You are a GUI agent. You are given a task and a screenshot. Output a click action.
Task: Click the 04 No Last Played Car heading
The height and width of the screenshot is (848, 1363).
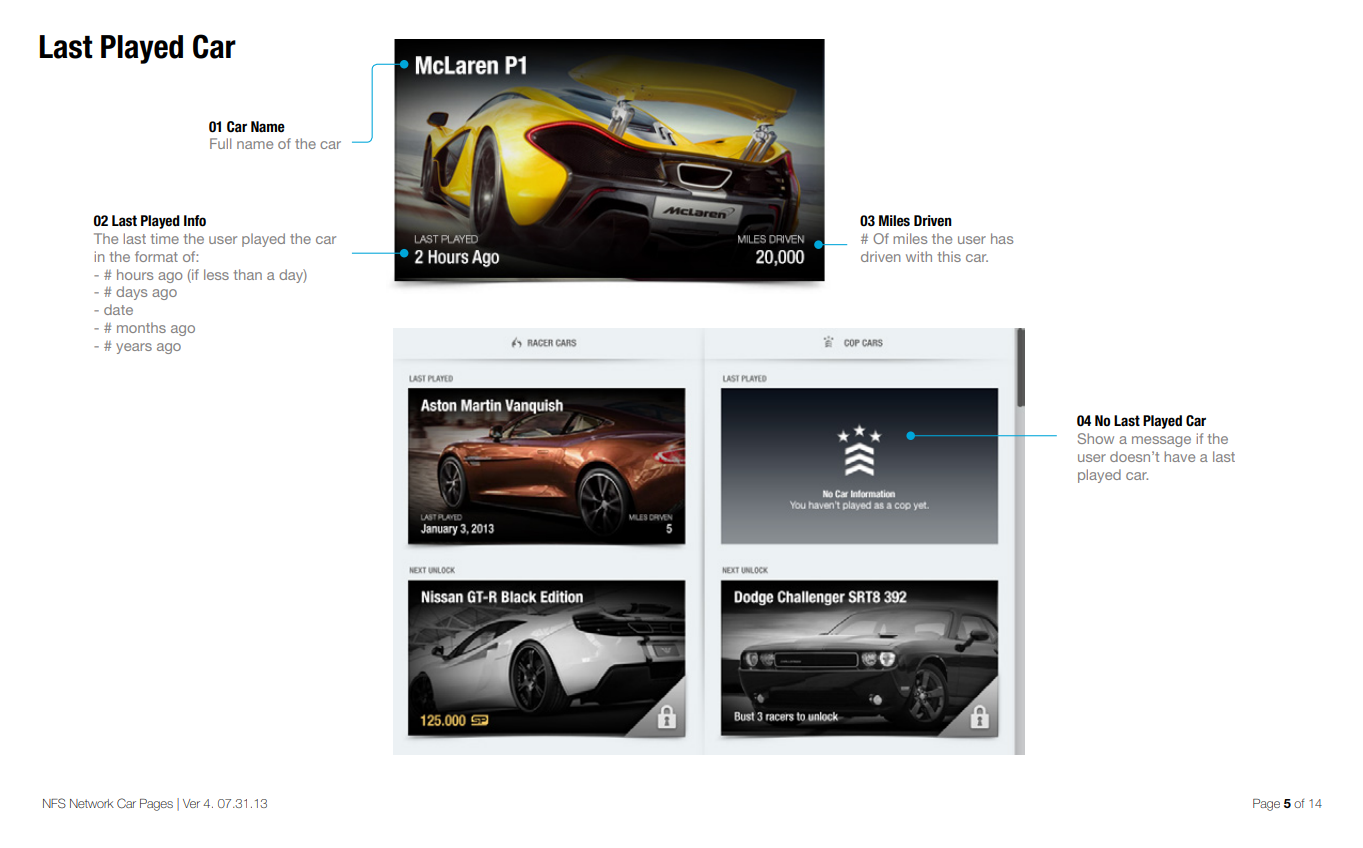[1141, 421]
